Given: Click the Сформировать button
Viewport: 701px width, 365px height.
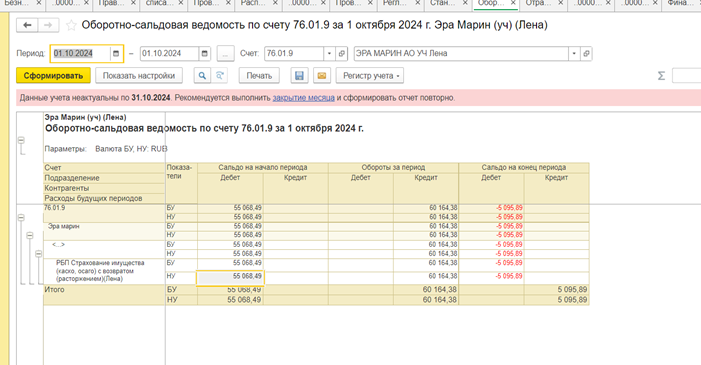Looking at the screenshot, I should tap(53, 76).
